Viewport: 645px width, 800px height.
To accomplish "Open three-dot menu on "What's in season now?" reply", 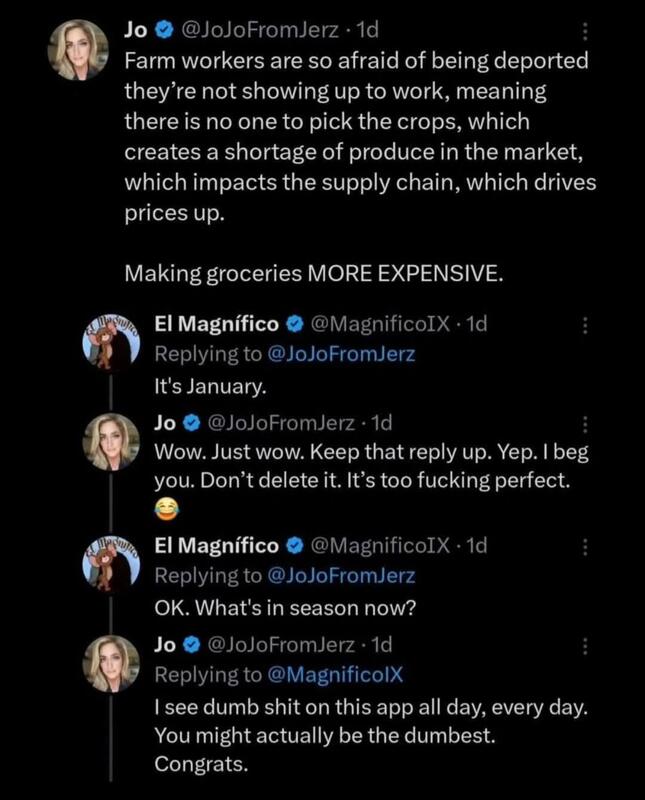I will click(x=586, y=545).
